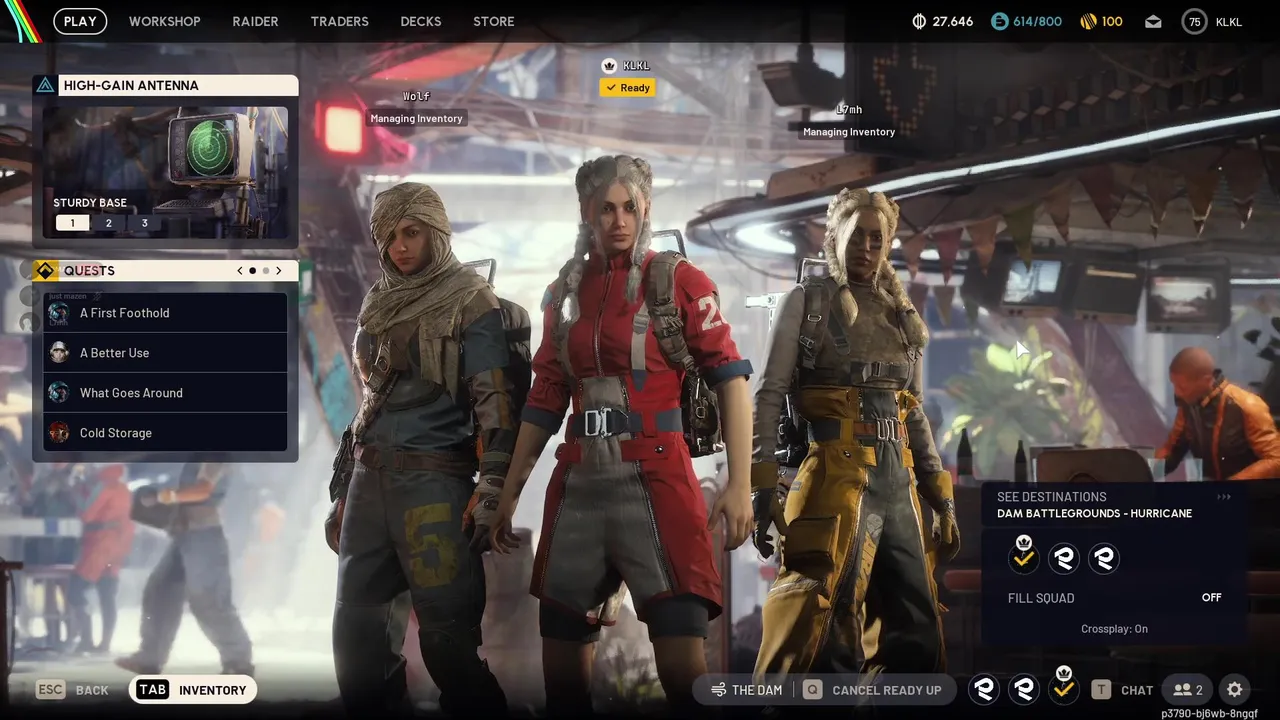Open the STORE tab
The height and width of the screenshot is (720, 1280).
click(x=494, y=21)
